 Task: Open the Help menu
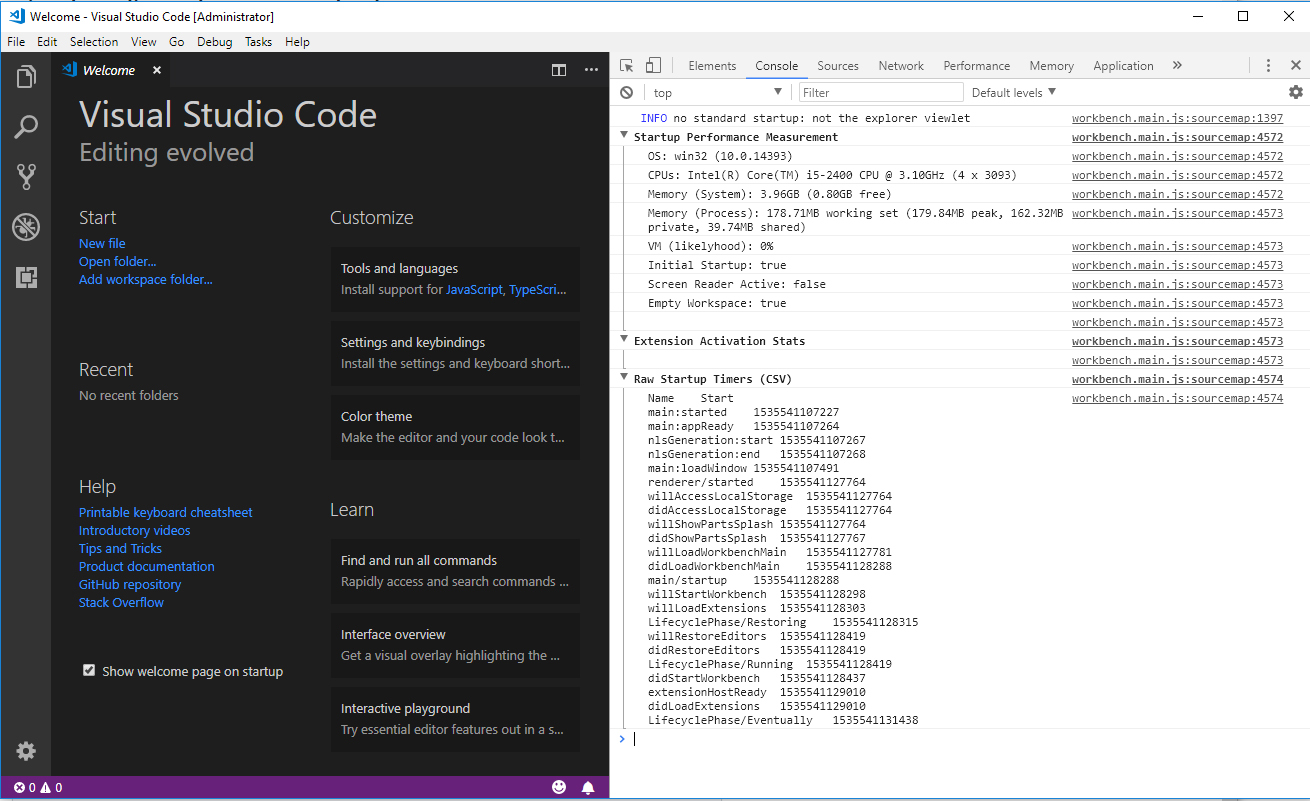point(297,41)
